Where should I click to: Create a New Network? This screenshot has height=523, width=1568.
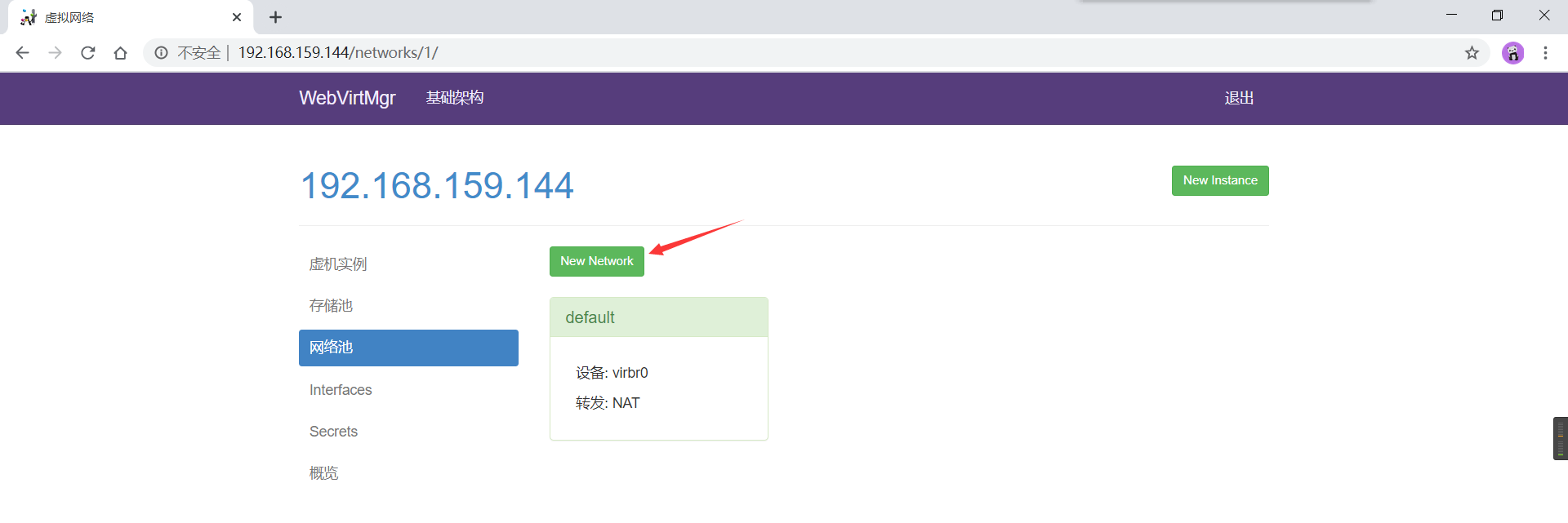click(597, 261)
